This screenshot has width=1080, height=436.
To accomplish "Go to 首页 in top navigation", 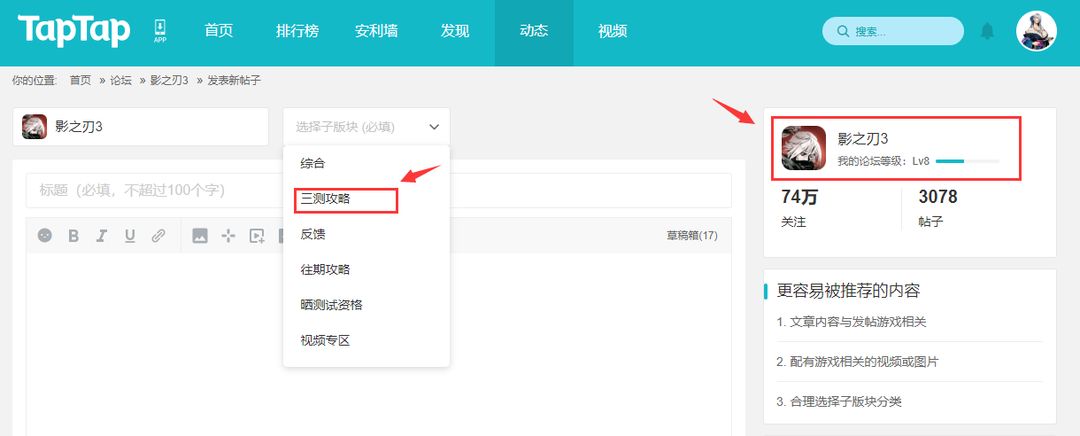I will [x=219, y=31].
